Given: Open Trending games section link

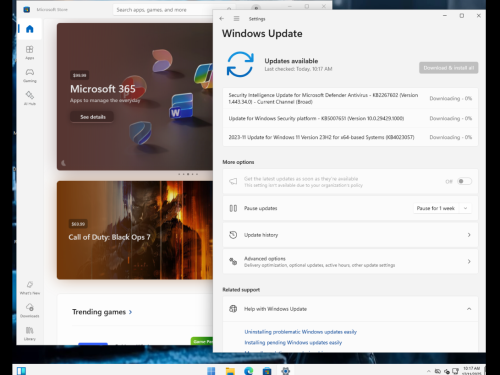Looking at the screenshot, I should coord(102,312).
